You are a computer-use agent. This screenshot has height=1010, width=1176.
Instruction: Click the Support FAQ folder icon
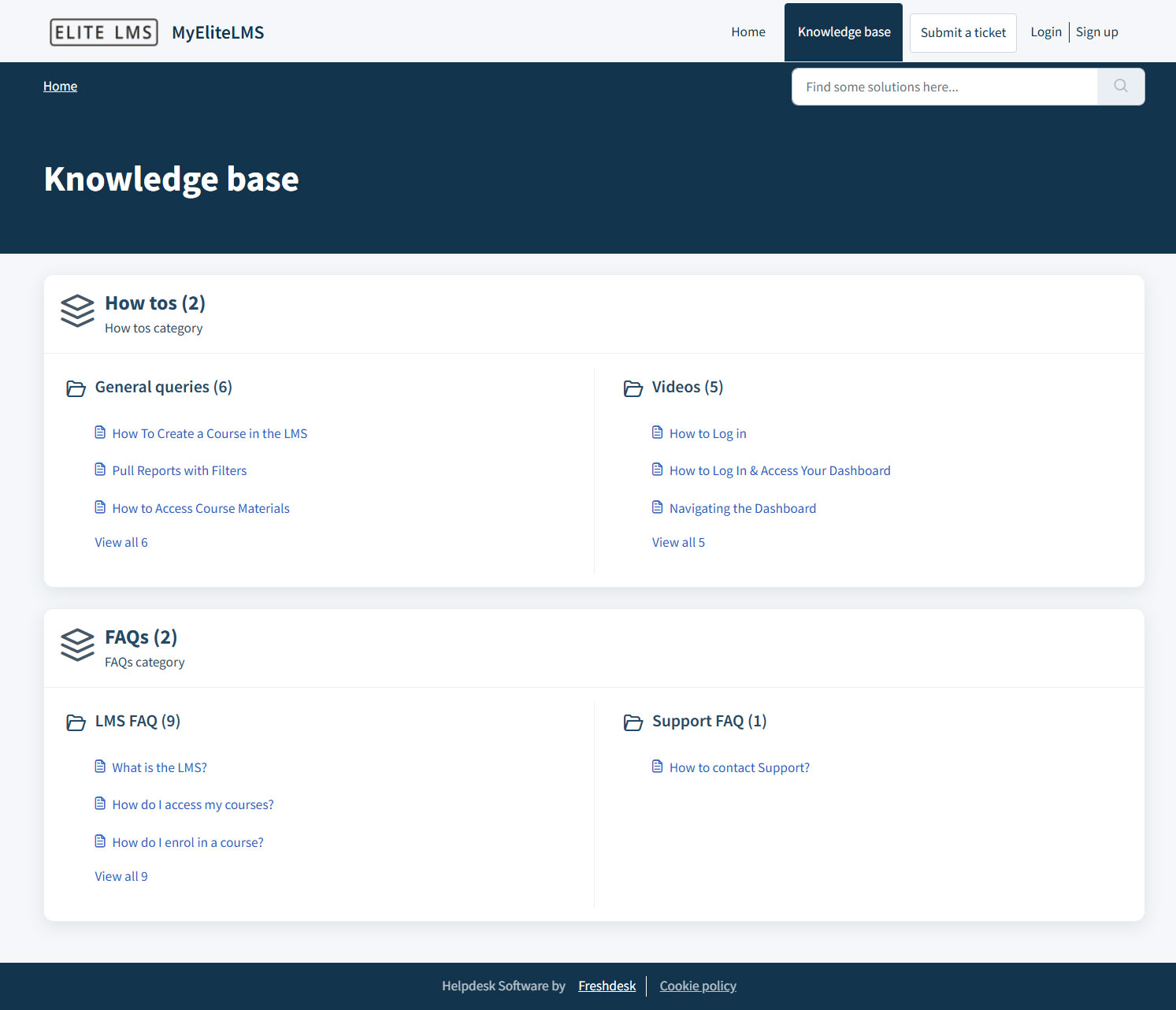pyautogui.click(x=633, y=722)
